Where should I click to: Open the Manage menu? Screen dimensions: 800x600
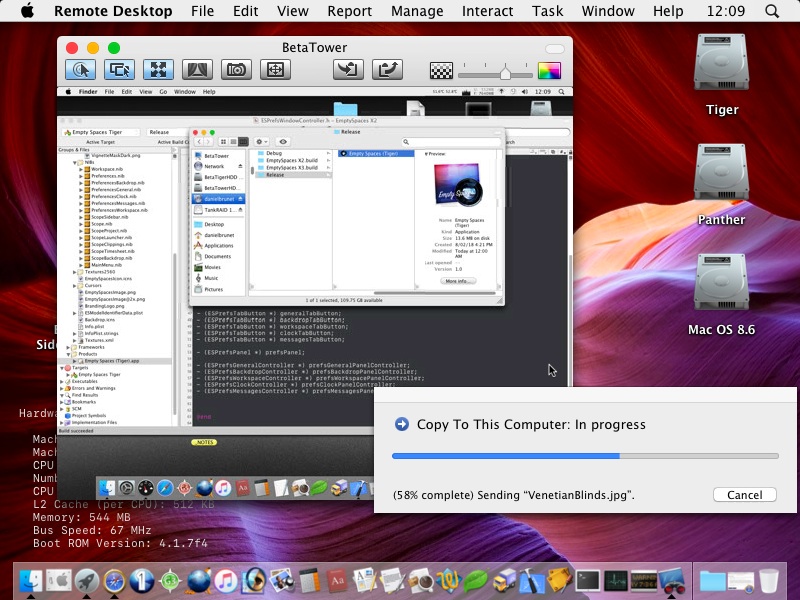pyautogui.click(x=417, y=11)
